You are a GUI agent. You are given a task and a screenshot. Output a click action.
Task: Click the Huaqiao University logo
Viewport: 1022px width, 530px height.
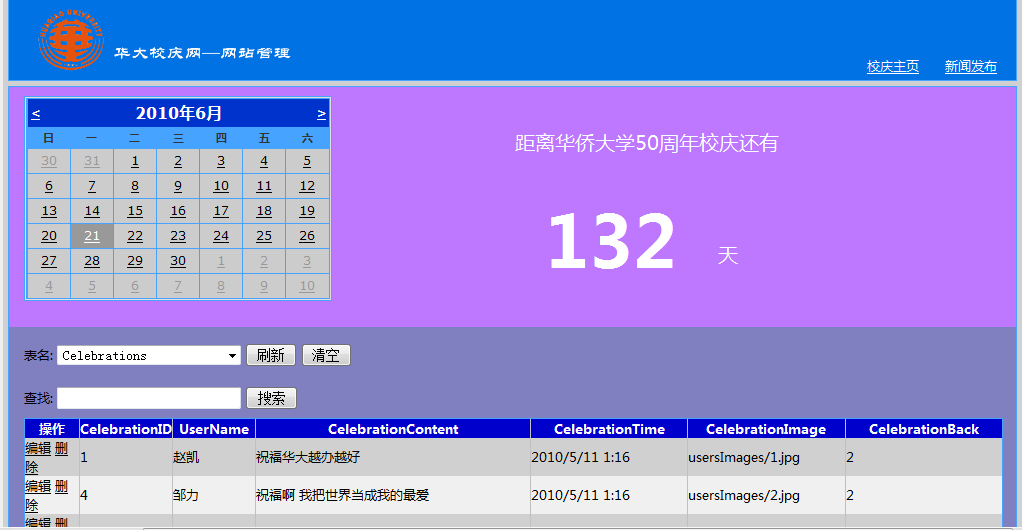click(70, 40)
